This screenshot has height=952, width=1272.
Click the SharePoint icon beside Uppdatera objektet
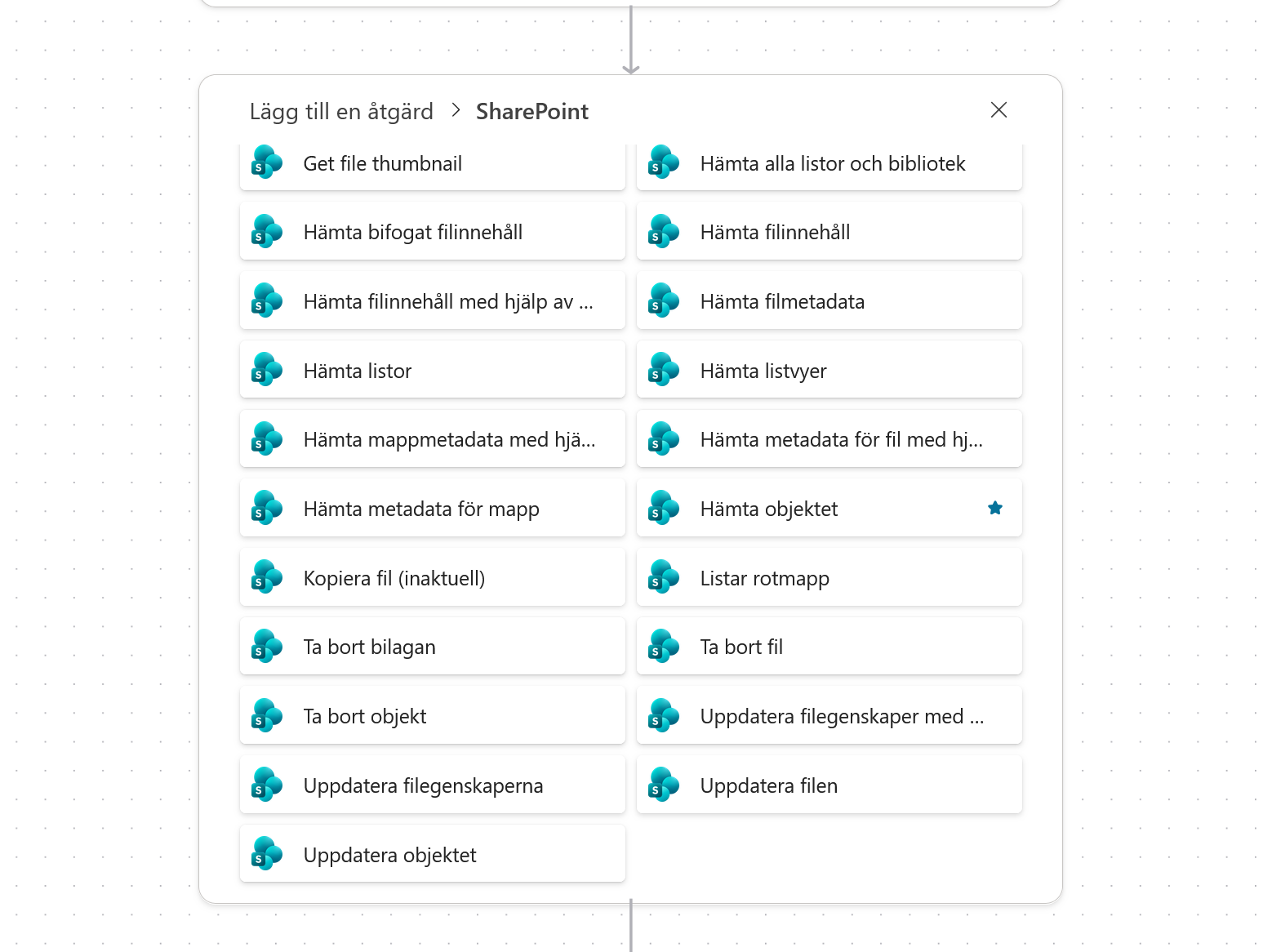[267, 854]
